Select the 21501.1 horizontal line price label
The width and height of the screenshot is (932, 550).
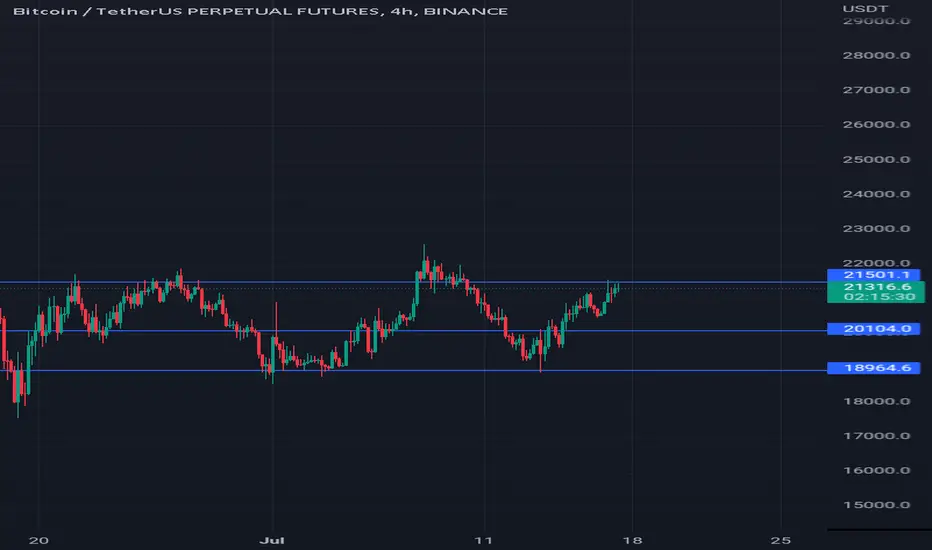click(874, 275)
